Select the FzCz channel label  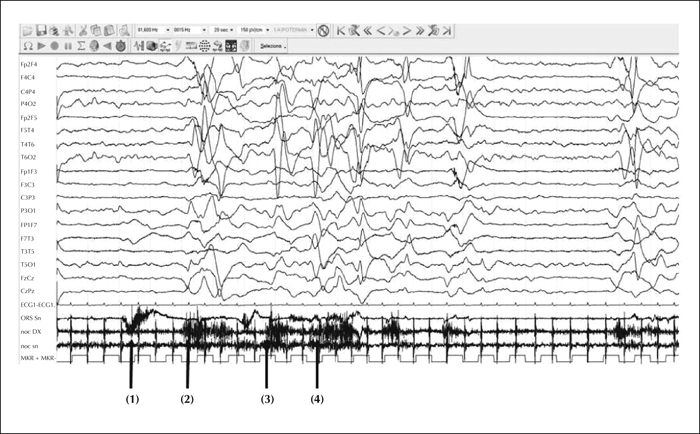27,278
